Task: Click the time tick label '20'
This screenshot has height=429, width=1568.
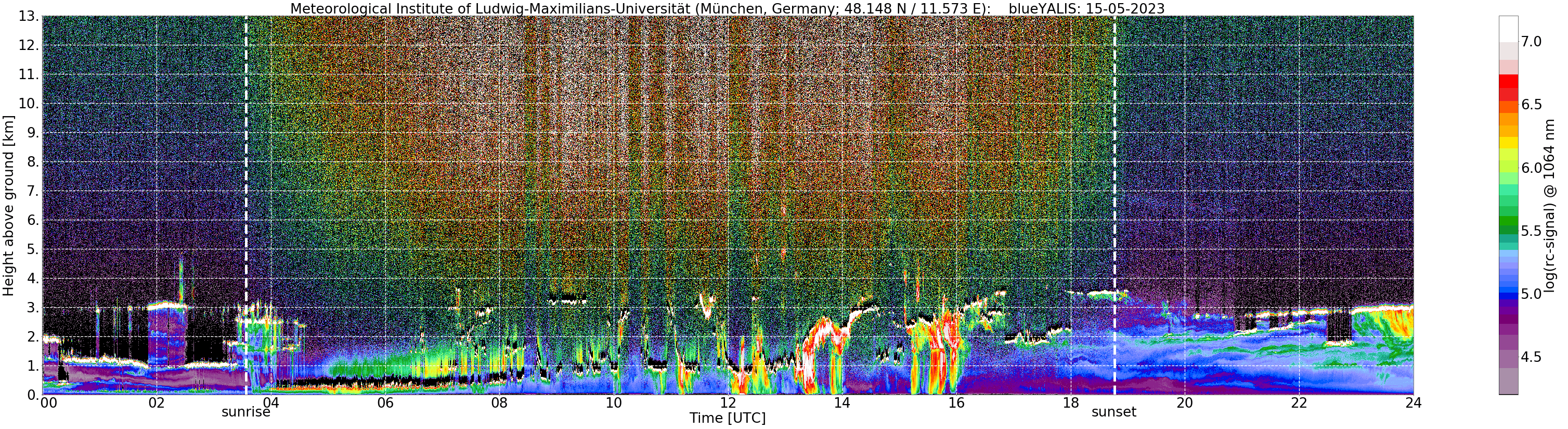Action: point(1185,403)
